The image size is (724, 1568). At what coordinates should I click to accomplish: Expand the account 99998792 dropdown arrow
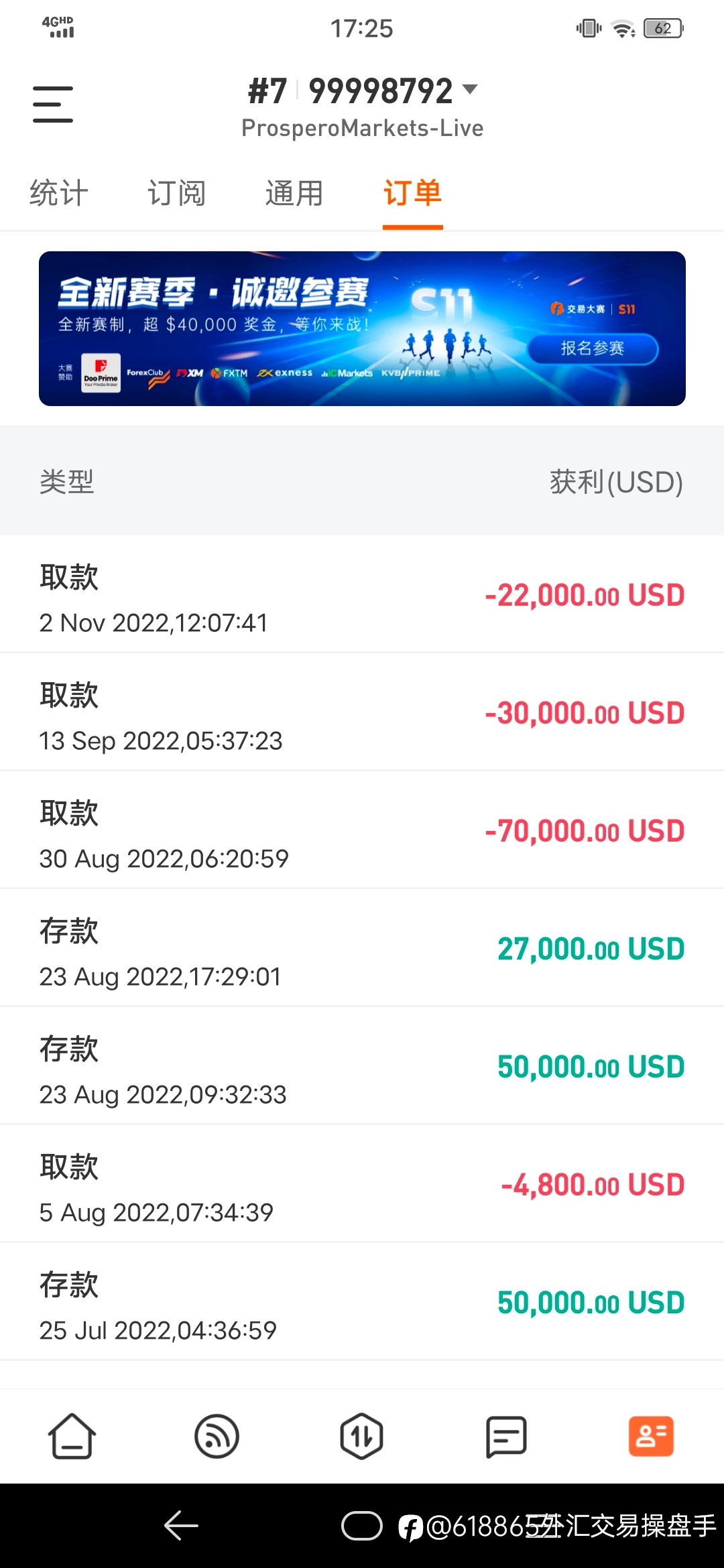(471, 89)
